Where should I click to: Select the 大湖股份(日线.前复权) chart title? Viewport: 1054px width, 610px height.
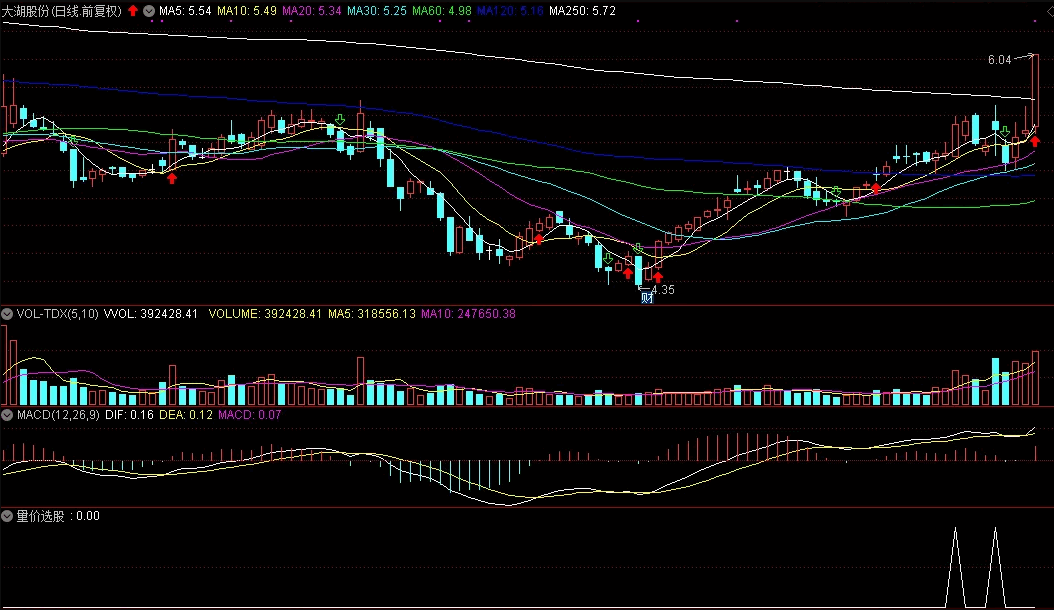pyautogui.click(x=62, y=11)
